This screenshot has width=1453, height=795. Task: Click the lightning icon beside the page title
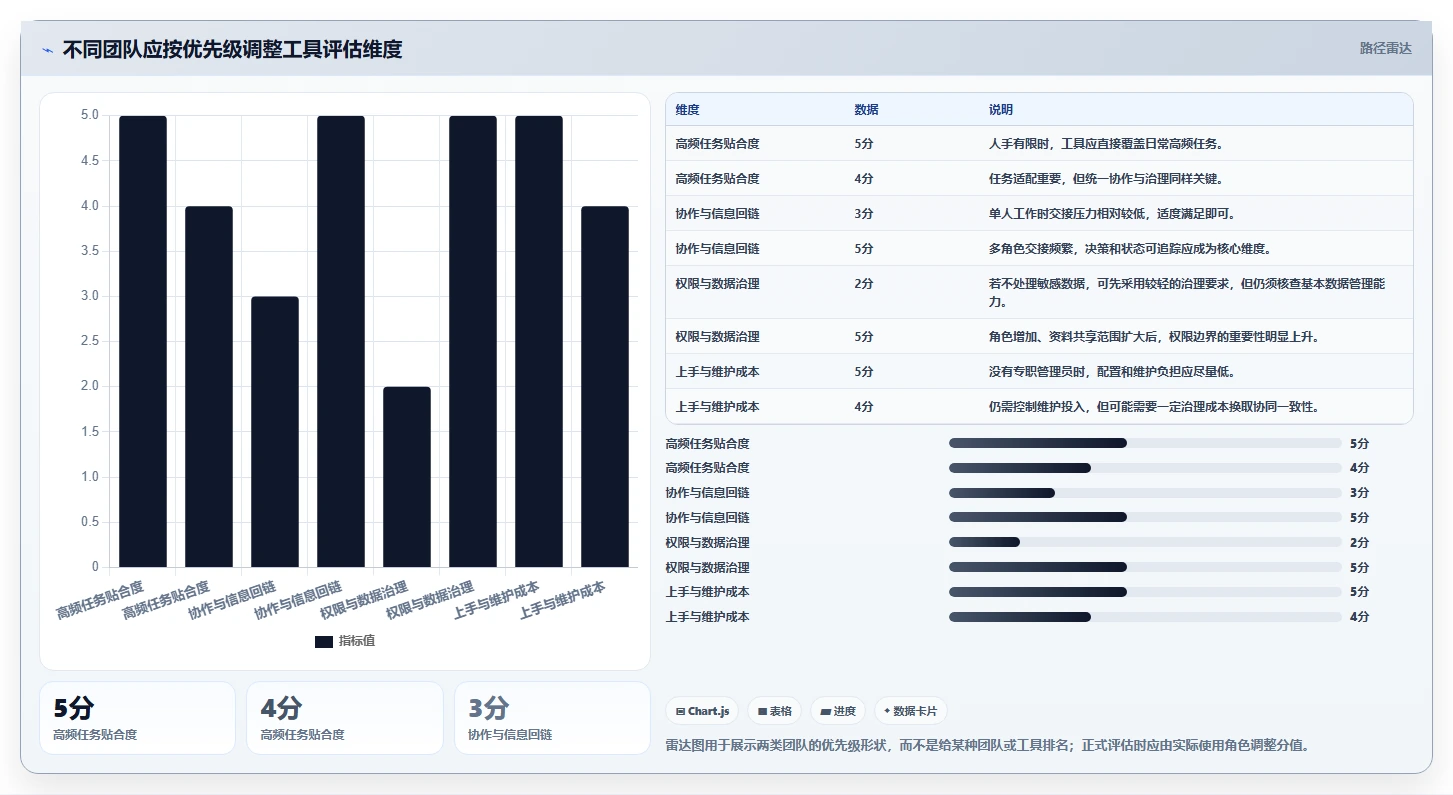48,50
